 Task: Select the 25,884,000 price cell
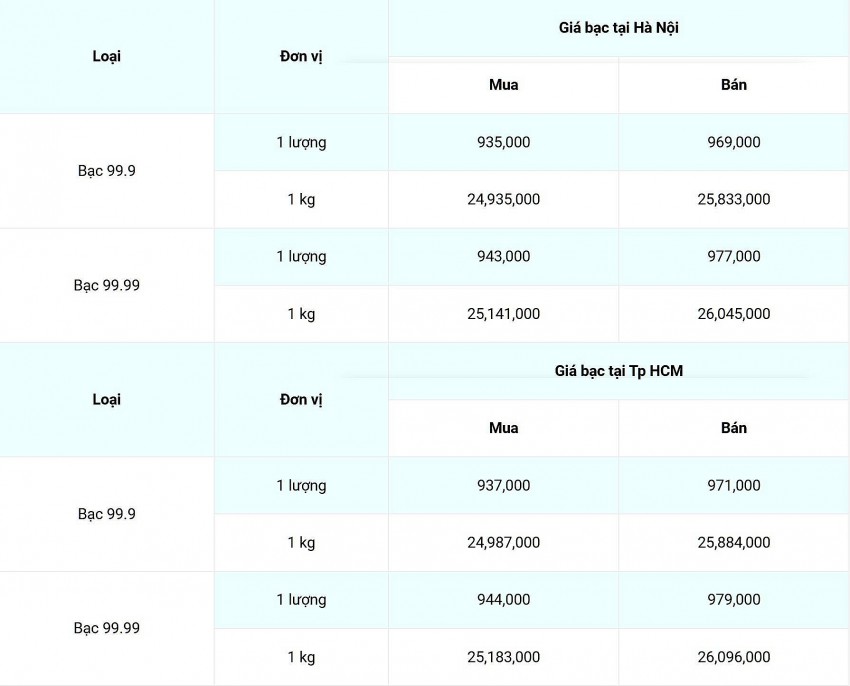pyautogui.click(x=734, y=542)
